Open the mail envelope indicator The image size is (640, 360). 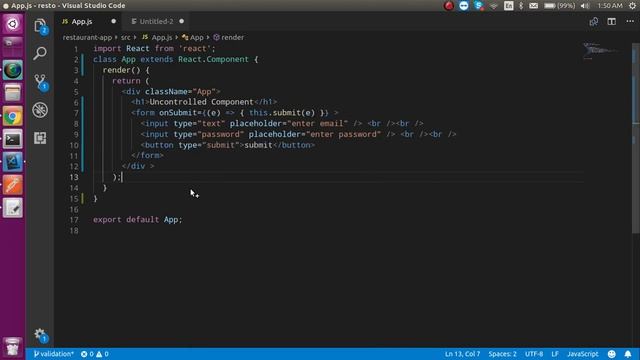pos(533,6)
